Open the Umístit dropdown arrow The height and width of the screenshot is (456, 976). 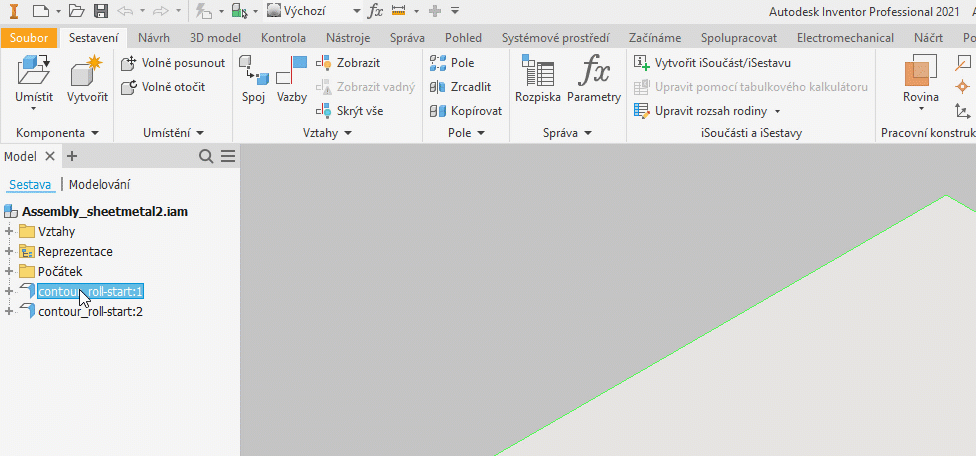point(34,108)
